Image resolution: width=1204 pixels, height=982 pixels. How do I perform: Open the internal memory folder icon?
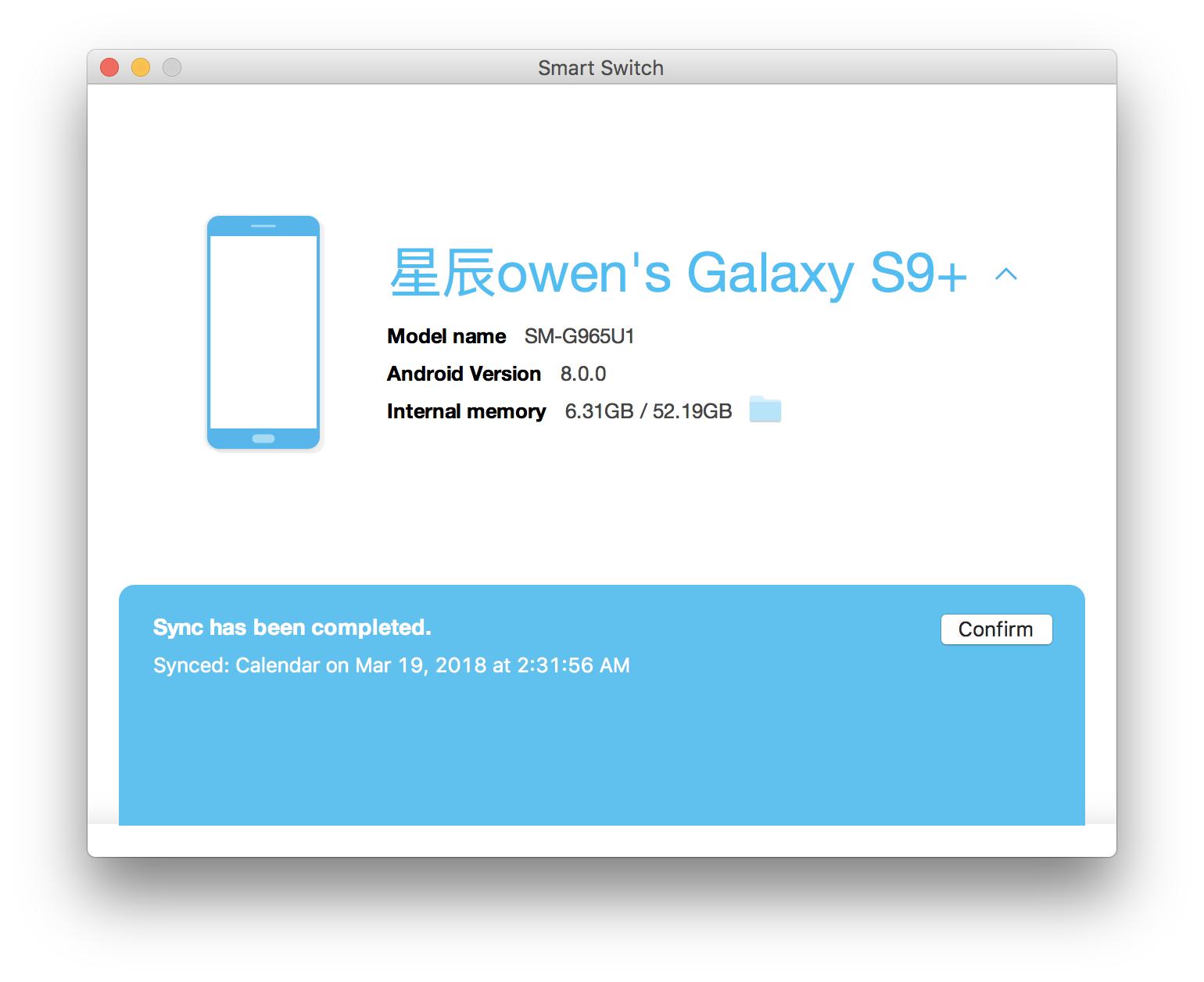point(765,410)
